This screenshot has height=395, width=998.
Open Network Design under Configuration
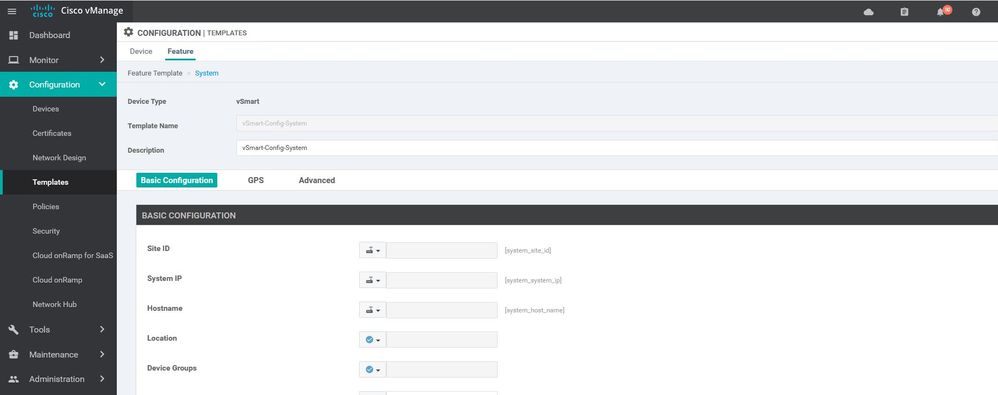[59, 158]
